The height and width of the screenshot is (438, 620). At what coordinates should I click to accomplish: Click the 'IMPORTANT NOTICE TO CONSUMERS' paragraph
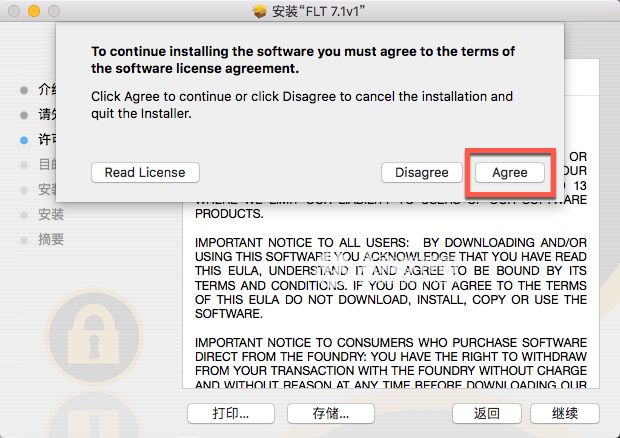coord(391,363)
